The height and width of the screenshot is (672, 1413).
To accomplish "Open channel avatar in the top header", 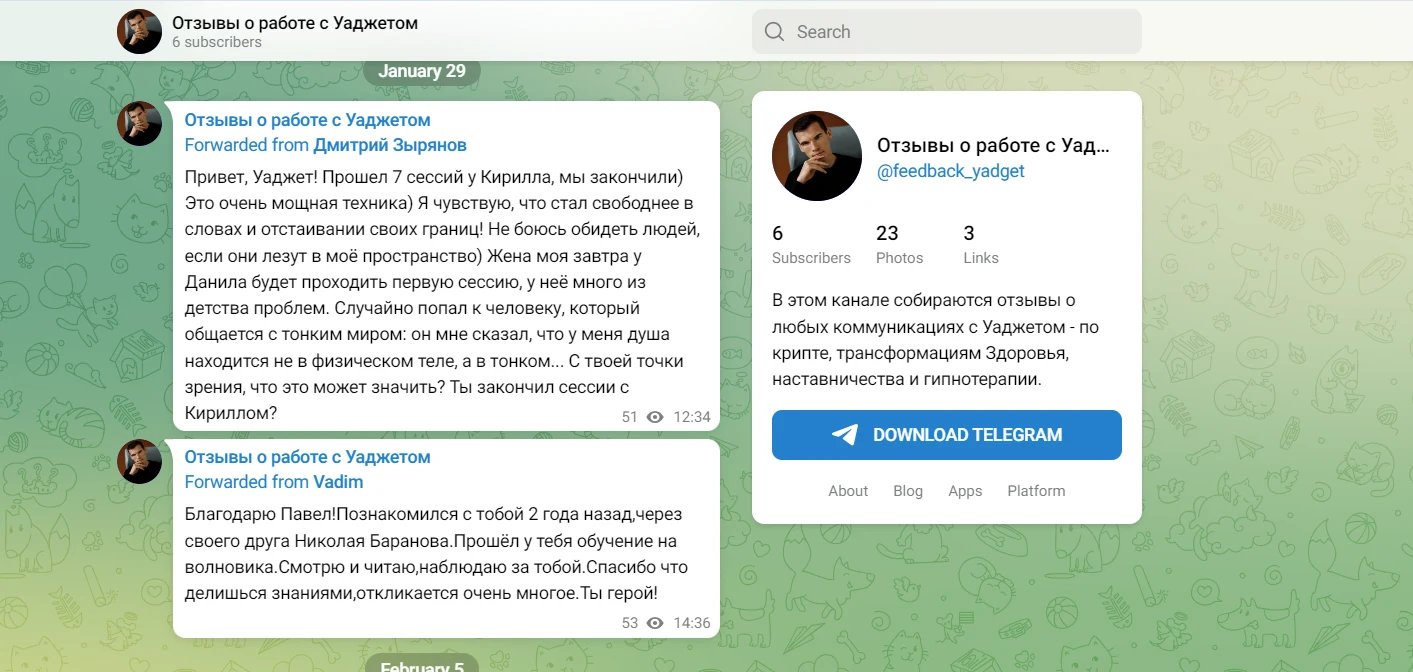I will [x=139, y=31].
